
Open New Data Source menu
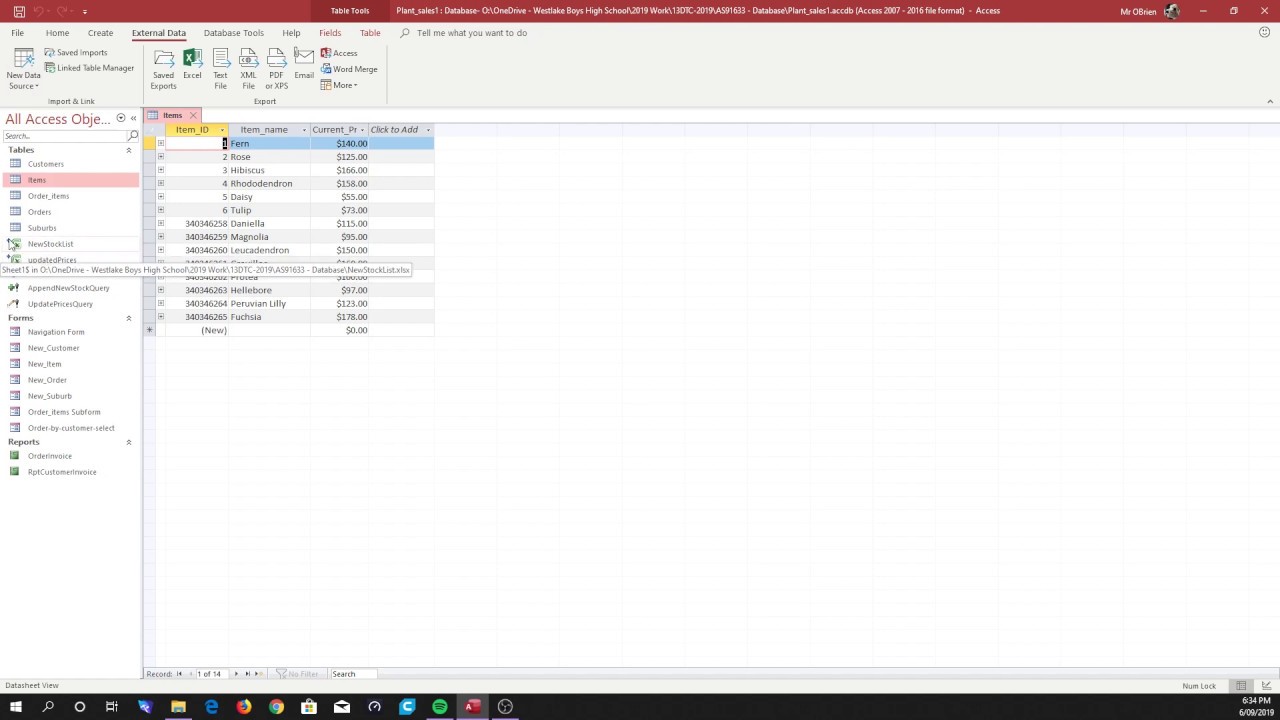pyautogui.click(x=23, y=68)
